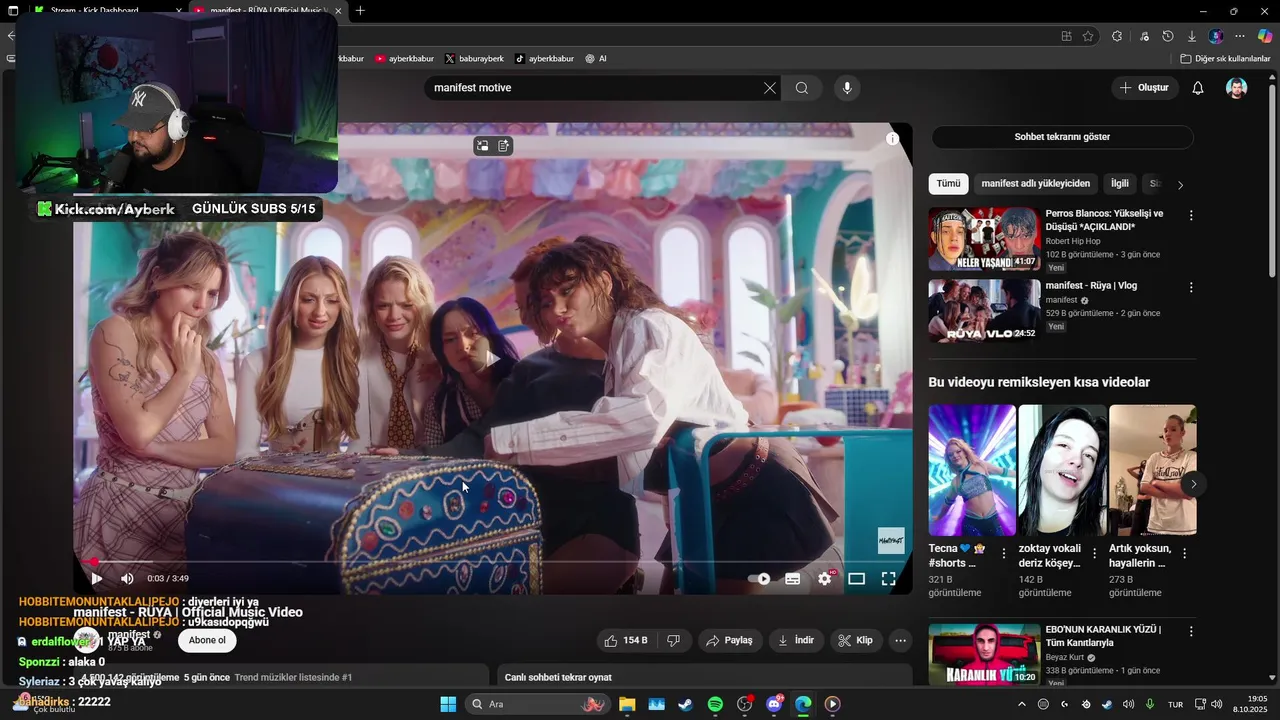Open manifest - Rüya | Vlog video
Screen dimensions: 1280x720
(984, 311)
